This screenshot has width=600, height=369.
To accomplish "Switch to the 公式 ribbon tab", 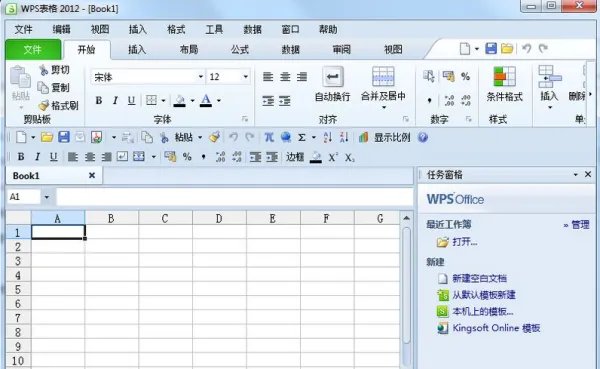I will 240,49.
